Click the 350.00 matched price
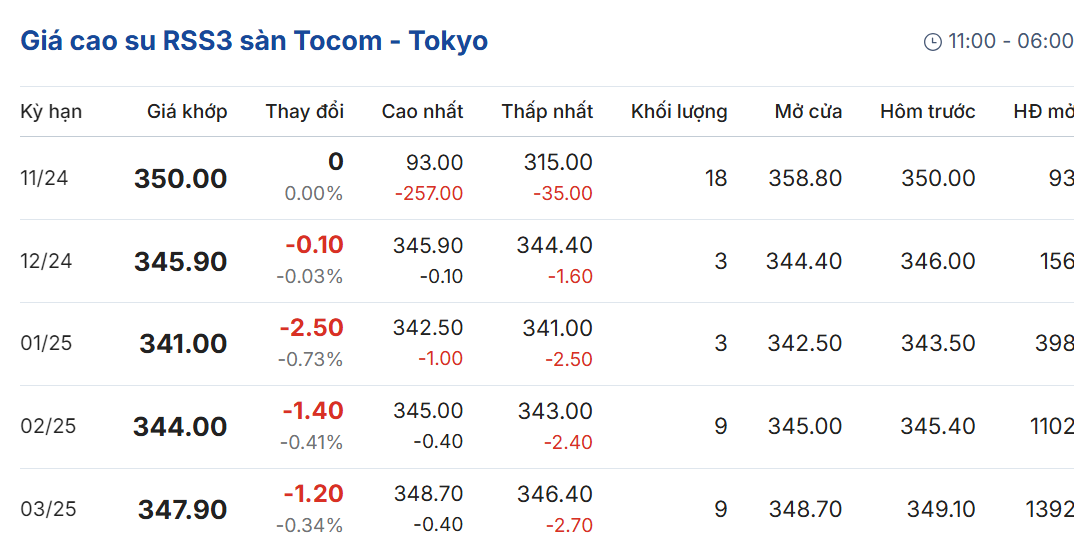This screenshot has height=543, width=1086. click(181, 179)
